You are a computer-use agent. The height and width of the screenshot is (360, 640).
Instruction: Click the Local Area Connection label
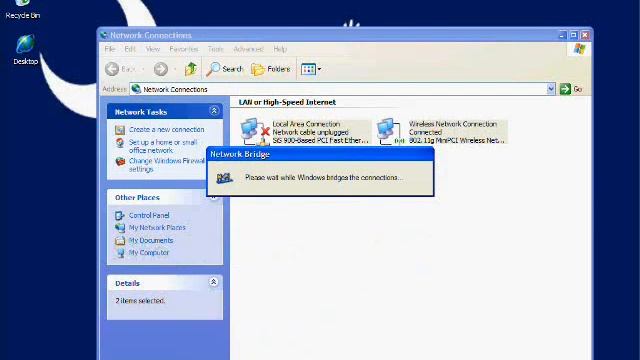tap(306, 124)
